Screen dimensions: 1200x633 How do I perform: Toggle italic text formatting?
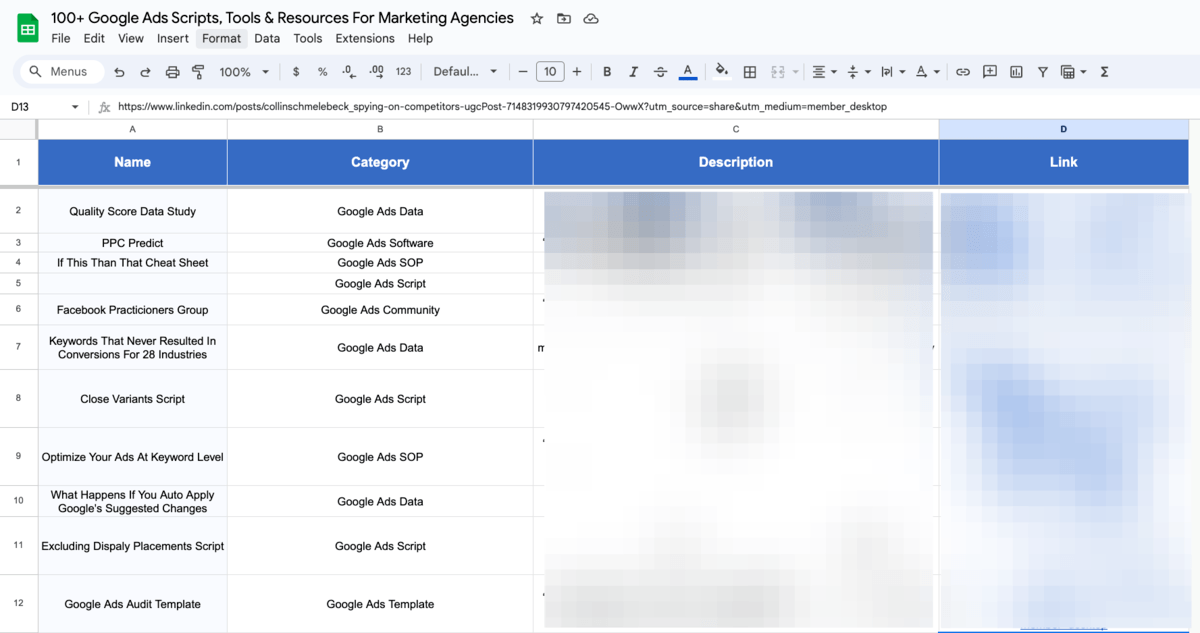click(x=633, y=72)
